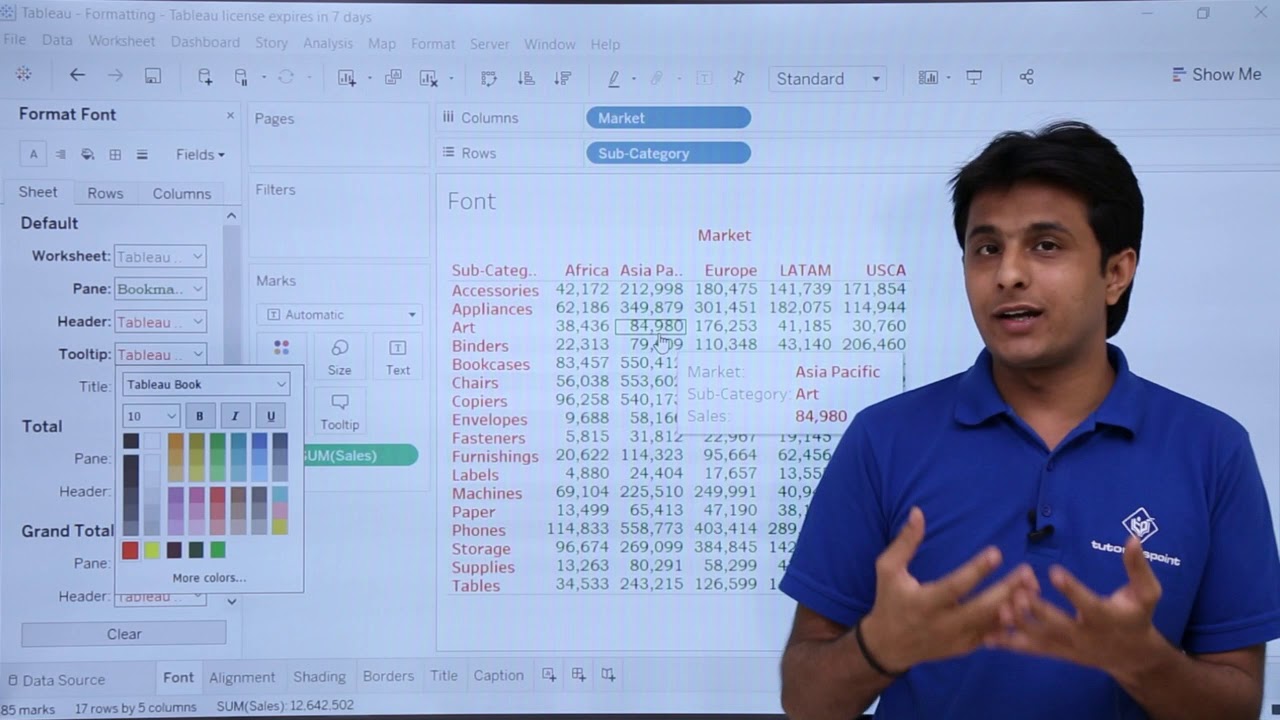This screenshot has height=720, width=1280.
Task: Open the Tooltip font dropdown
Action: pyautogui.click(x=160, y=354)
